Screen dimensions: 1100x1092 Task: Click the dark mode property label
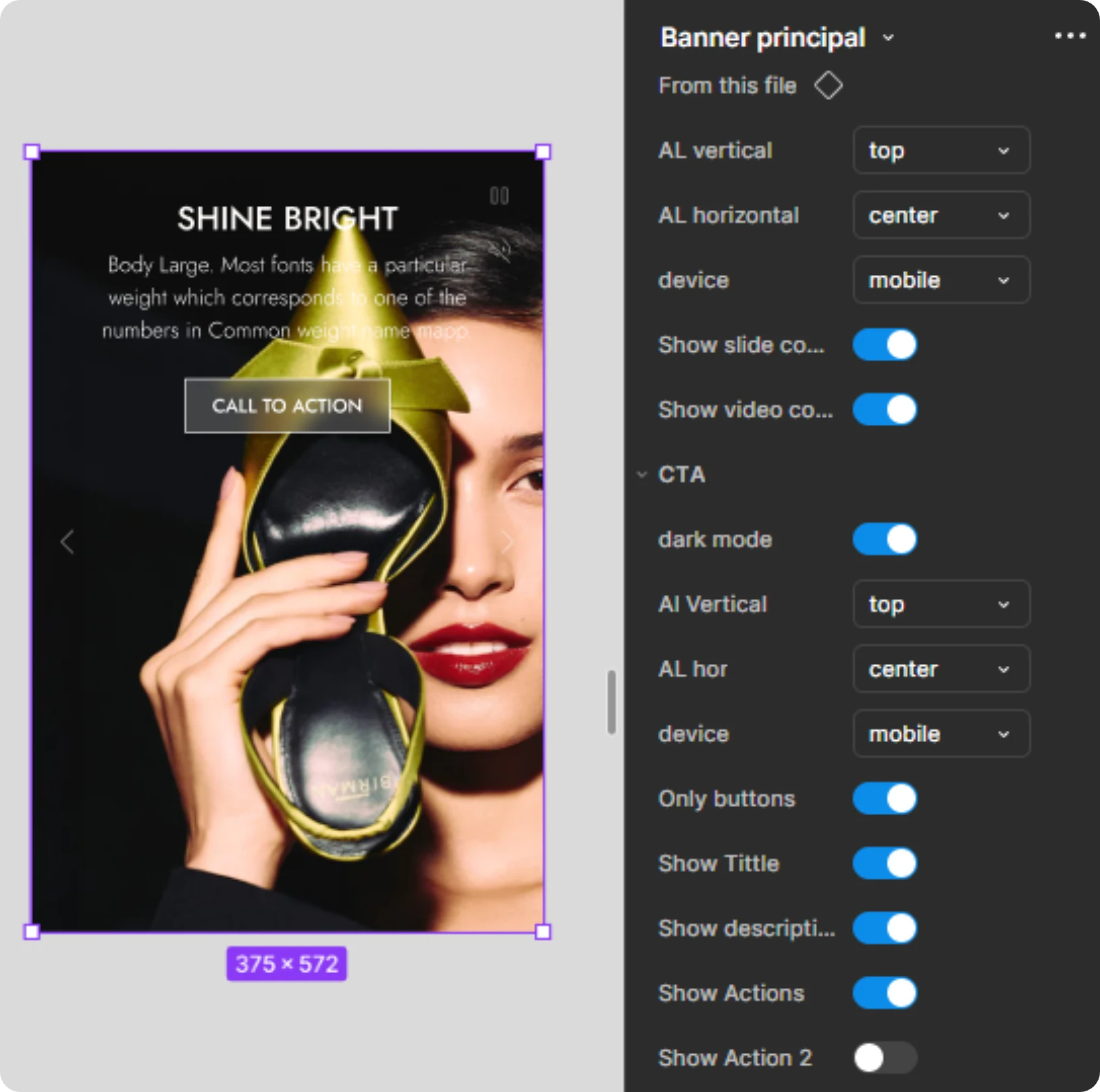(x=715, y=540)
